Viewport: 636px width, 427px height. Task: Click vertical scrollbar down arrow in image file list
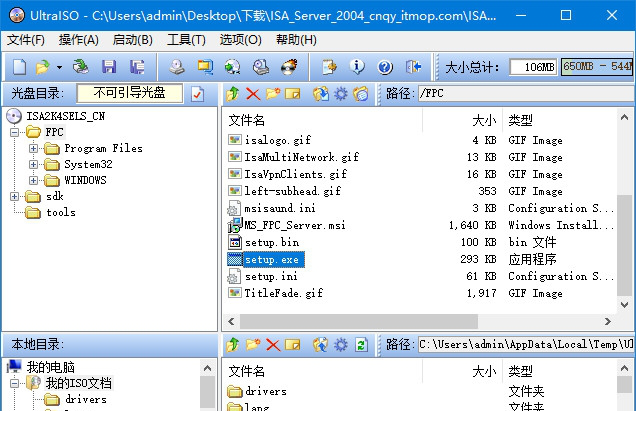(x=625, y=305)
